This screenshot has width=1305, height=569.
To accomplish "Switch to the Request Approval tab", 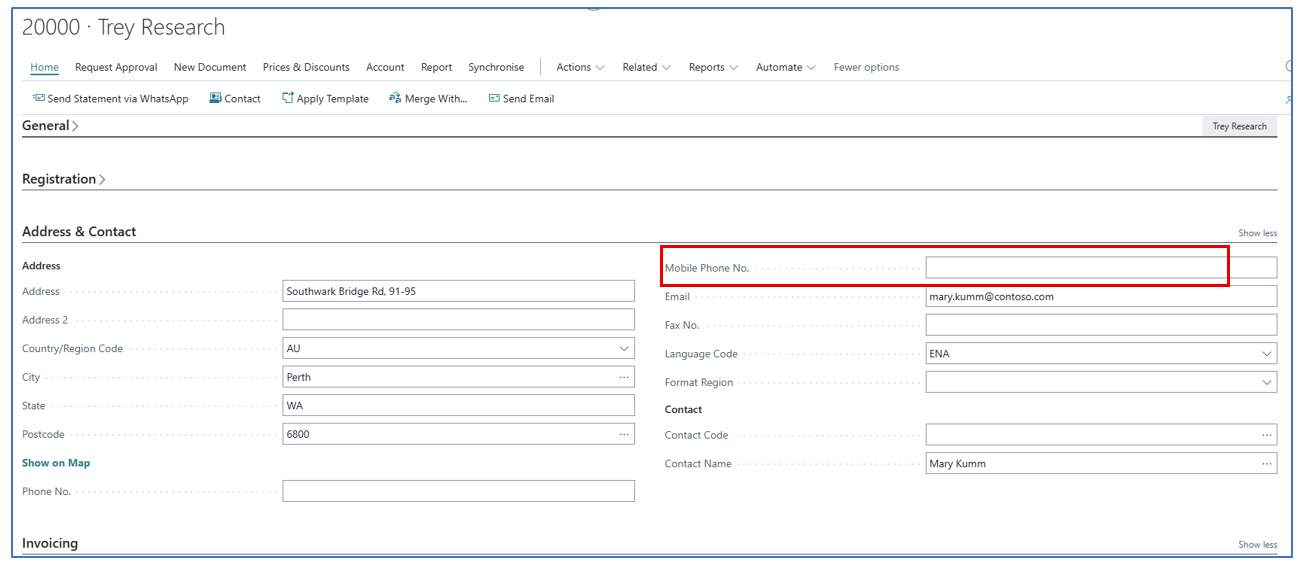I will tap(116, 67).
